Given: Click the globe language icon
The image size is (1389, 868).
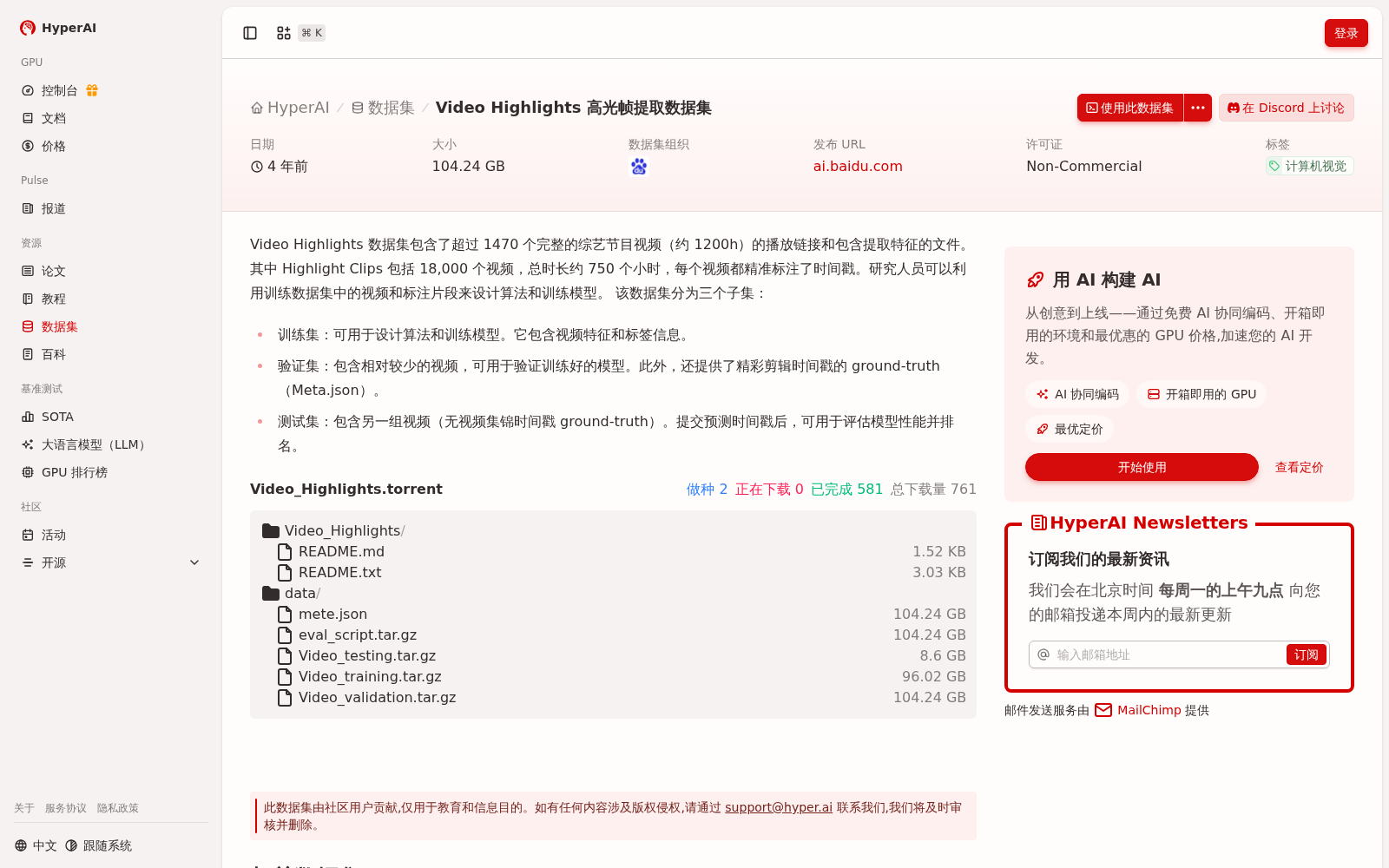Looking at the screenshot, I should tap(21, 845).
